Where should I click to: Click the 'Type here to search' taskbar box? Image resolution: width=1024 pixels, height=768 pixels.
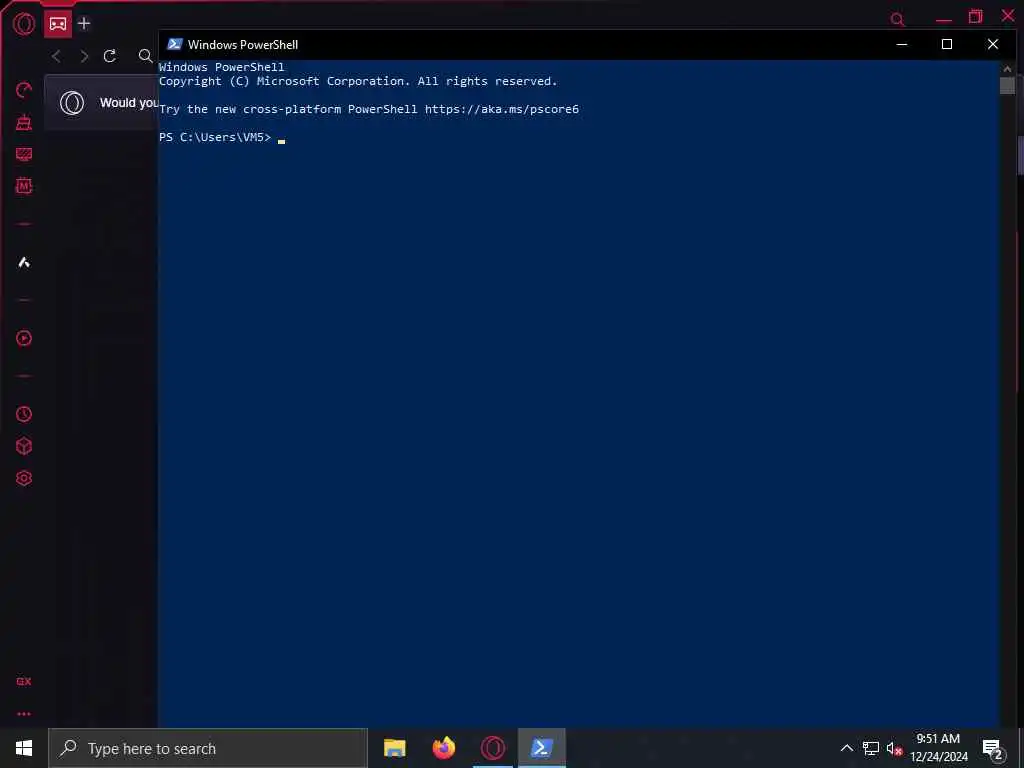208,748
